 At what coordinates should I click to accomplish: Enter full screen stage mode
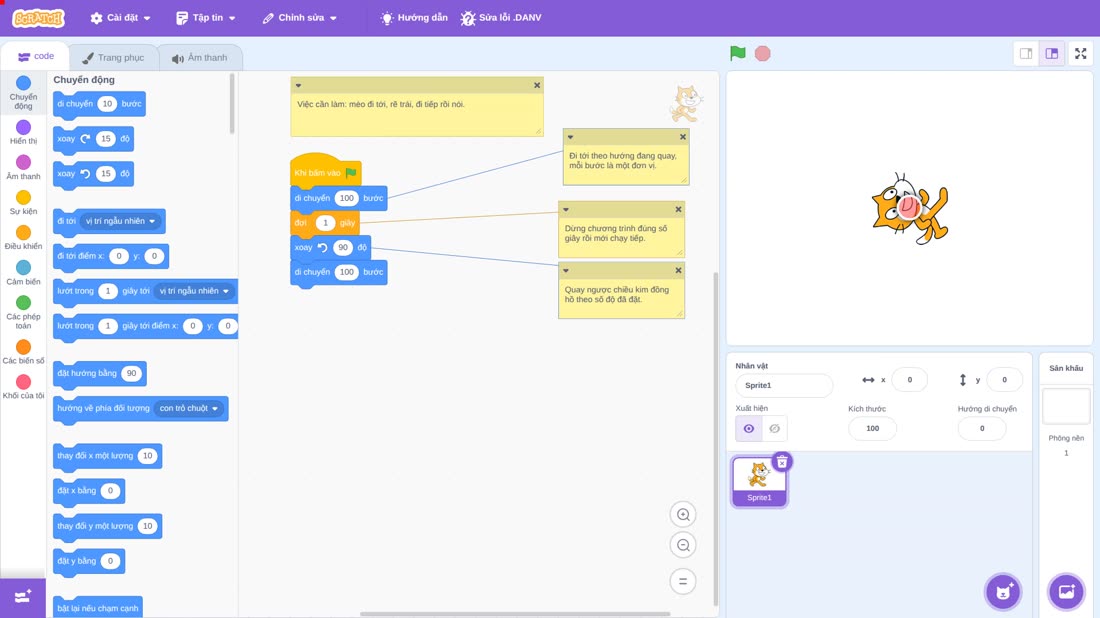tap(1080, 53)
